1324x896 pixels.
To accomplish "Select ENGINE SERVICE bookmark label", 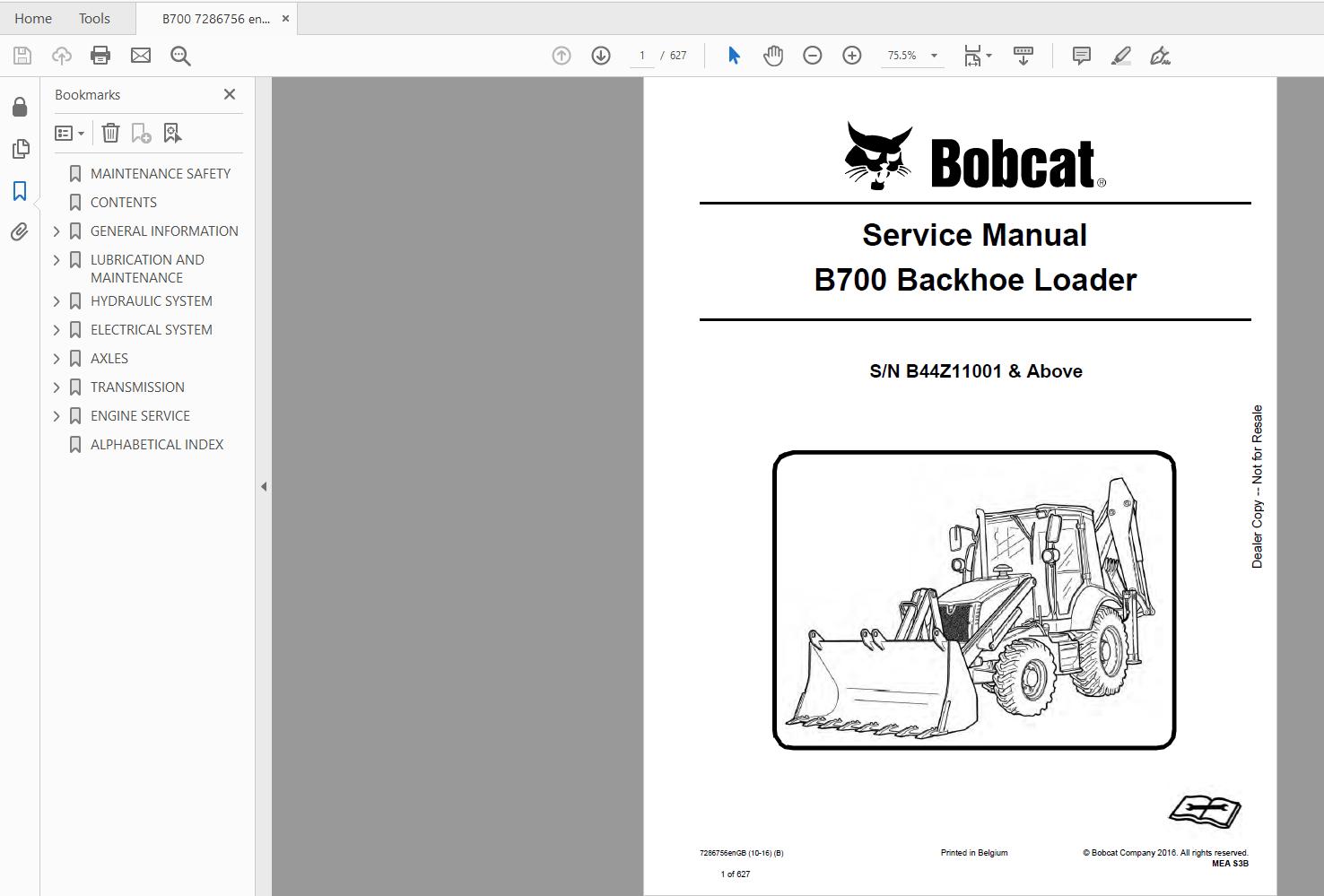I will (x=140, y=416).
